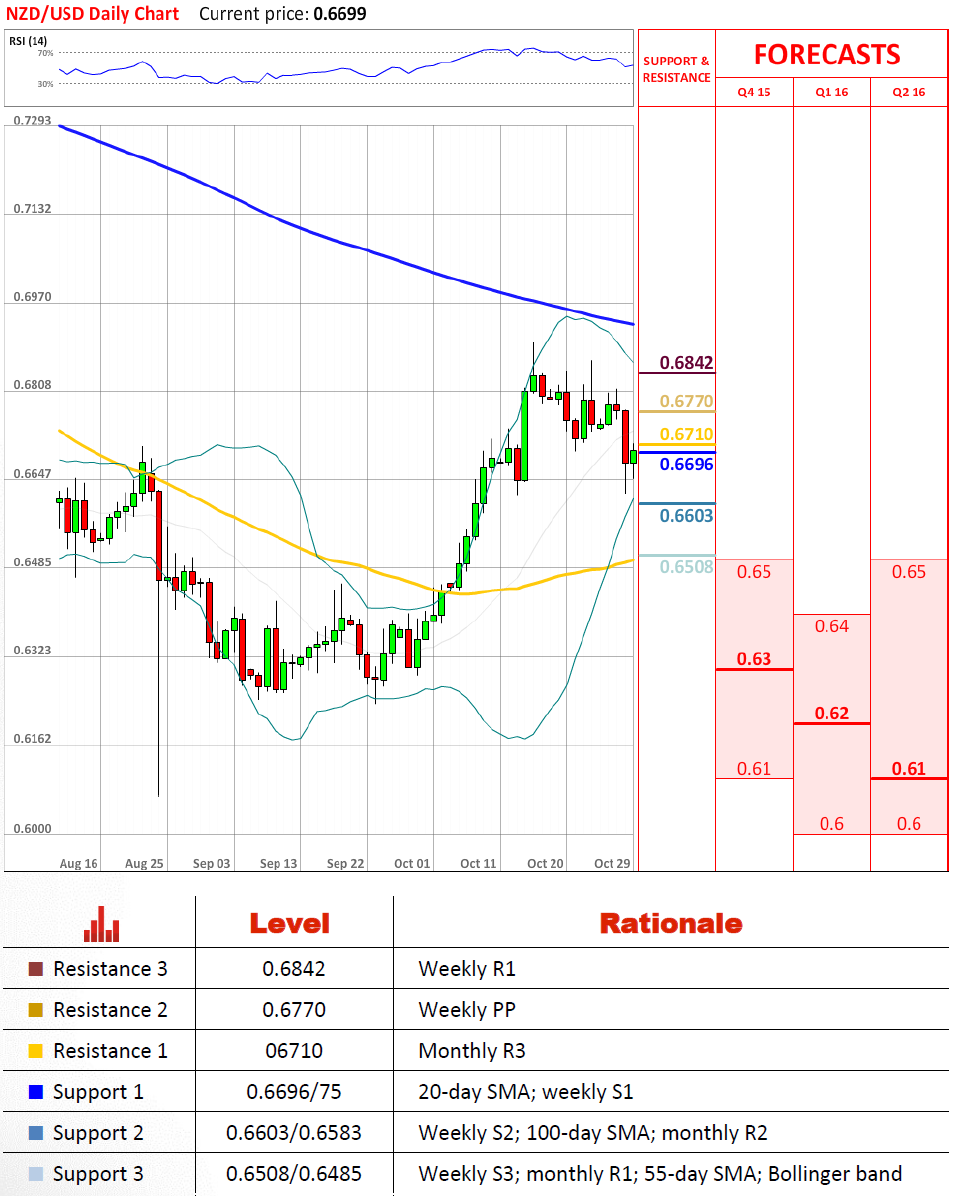958x1196 pixels.
Task: Select the Q4 15 forecast column header
Action: 754,92
